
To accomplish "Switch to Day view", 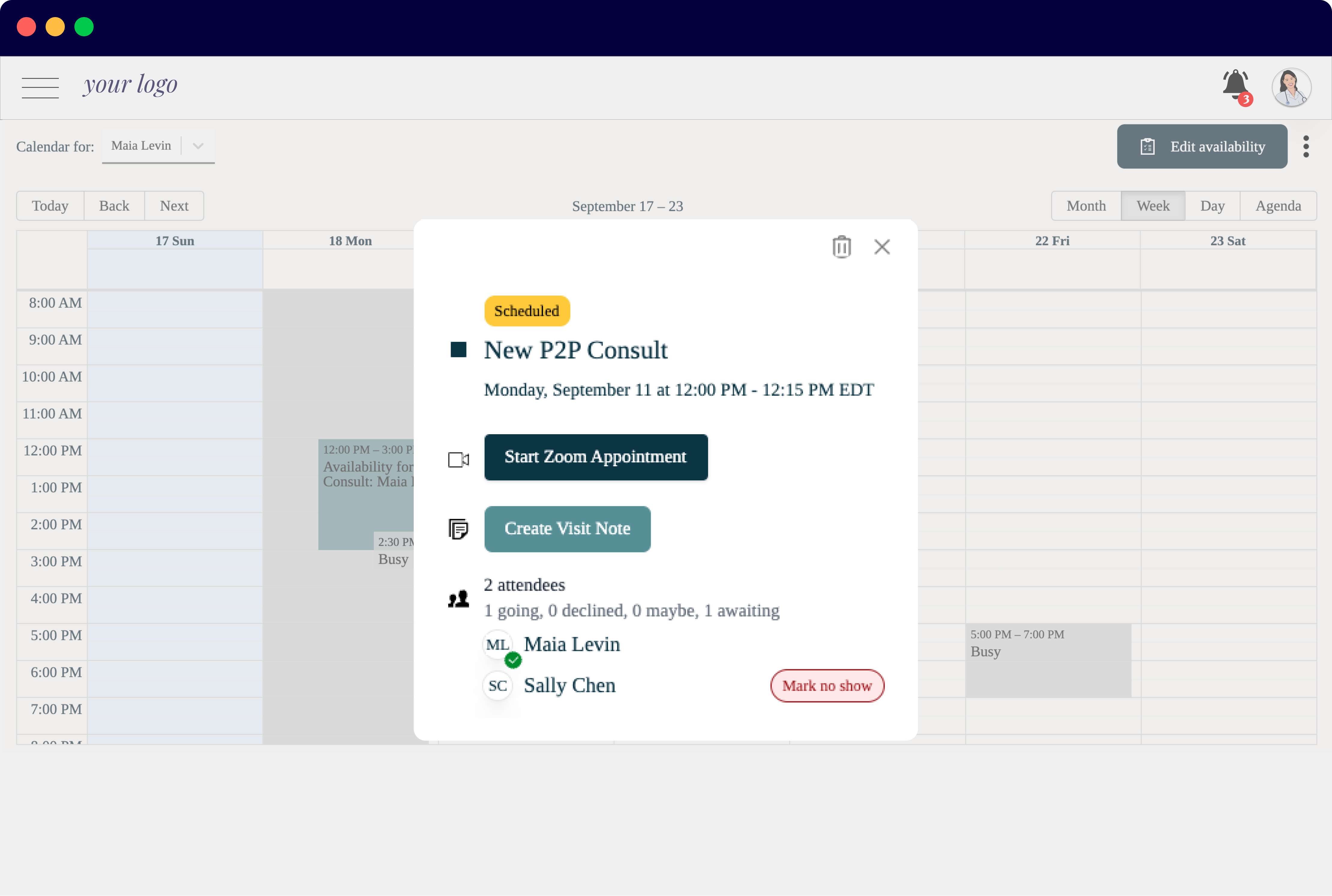I will 1213,206.
